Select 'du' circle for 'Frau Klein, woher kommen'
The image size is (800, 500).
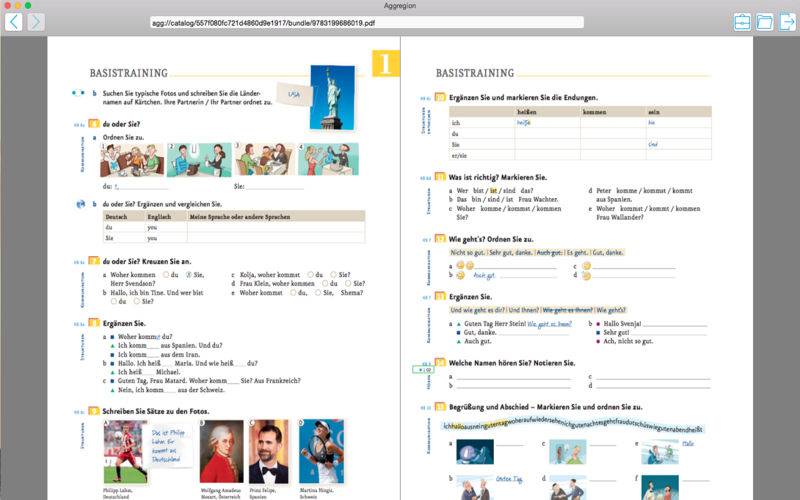click(x=325, y=284)
